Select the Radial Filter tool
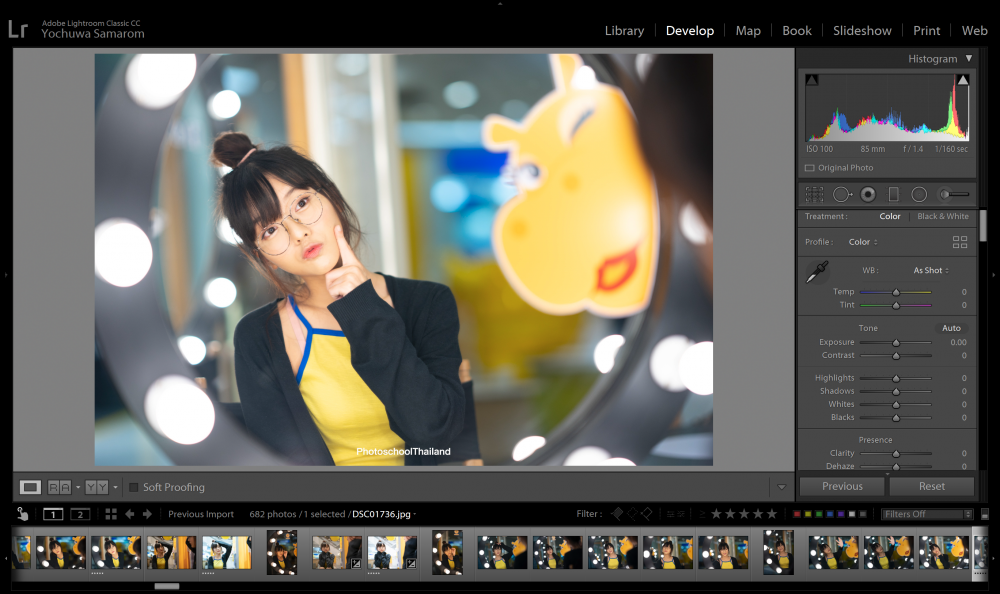The height and width of the screenshot is (594, 1000). 919,194
